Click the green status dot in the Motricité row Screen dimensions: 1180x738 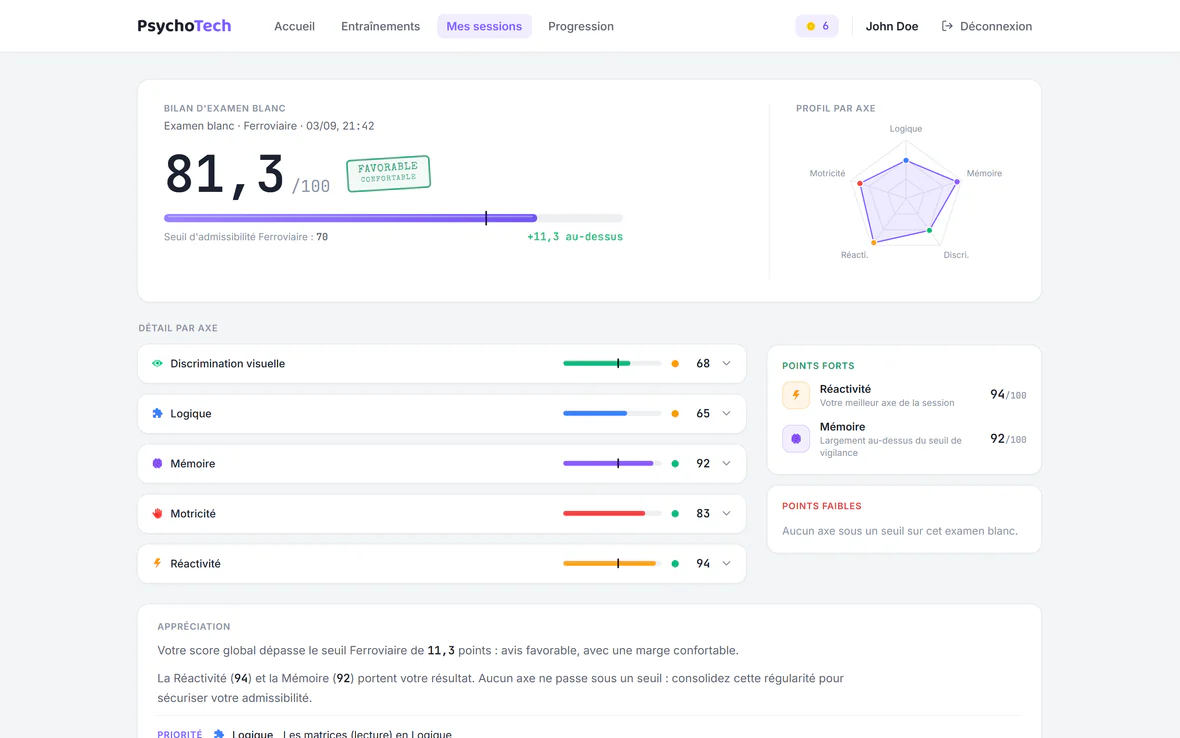pyautogui.click(x=675, y=513)
